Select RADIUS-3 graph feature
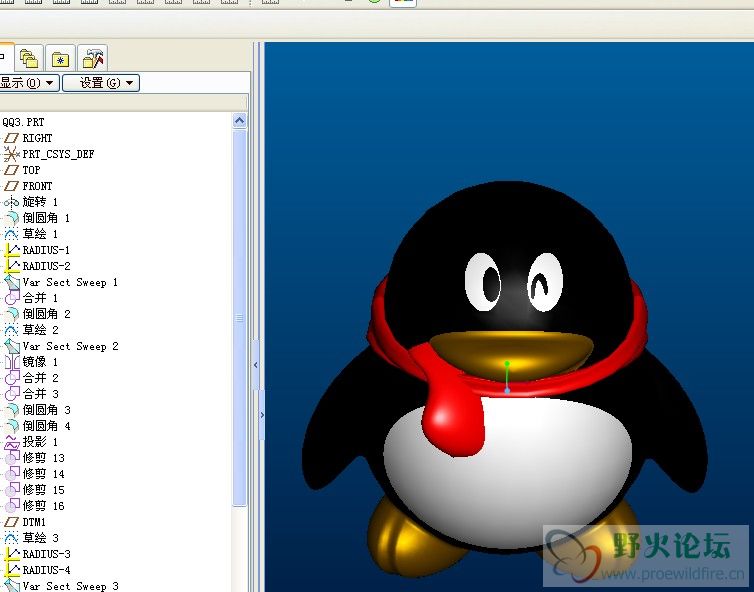The image size is (754, 592). point(47,554)
